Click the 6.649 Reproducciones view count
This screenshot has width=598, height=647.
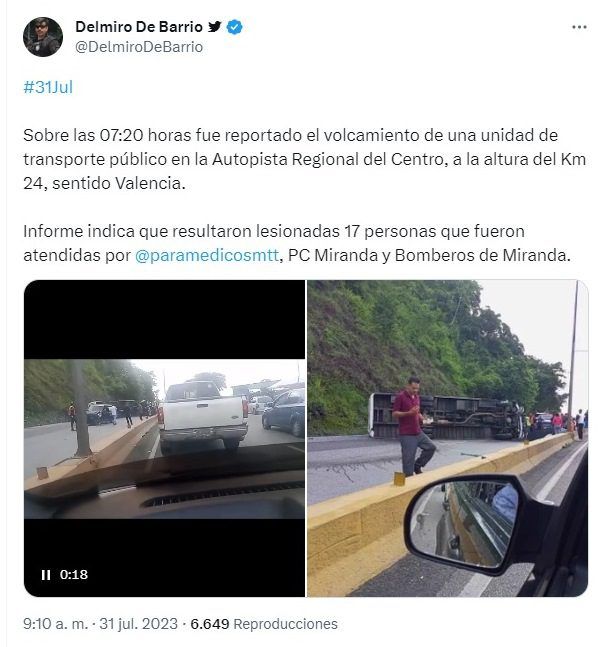pyautogui.click(x=264, y=623)
